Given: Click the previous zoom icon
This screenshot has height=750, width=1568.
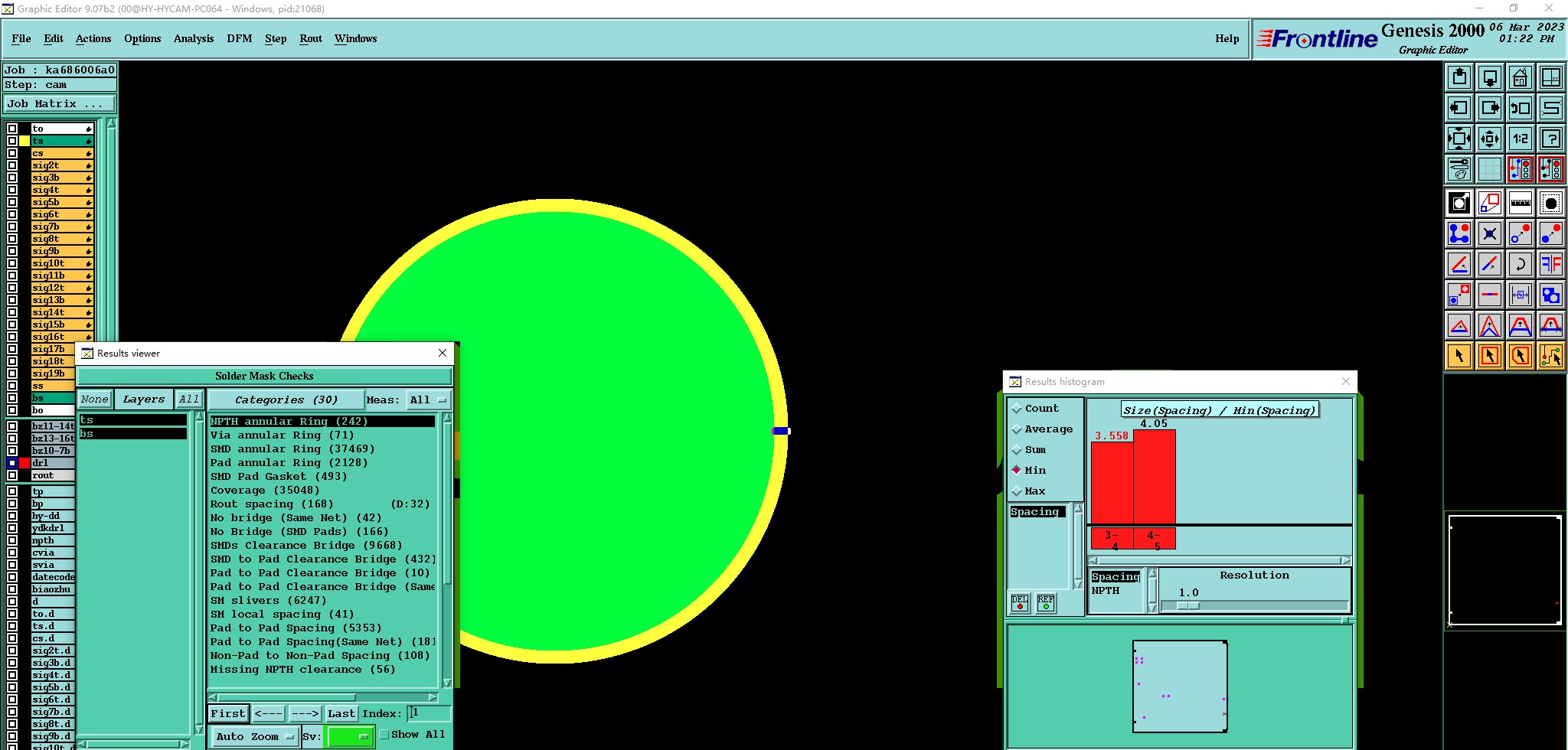Looking at the screenshot, I should tap(1521, 108).
